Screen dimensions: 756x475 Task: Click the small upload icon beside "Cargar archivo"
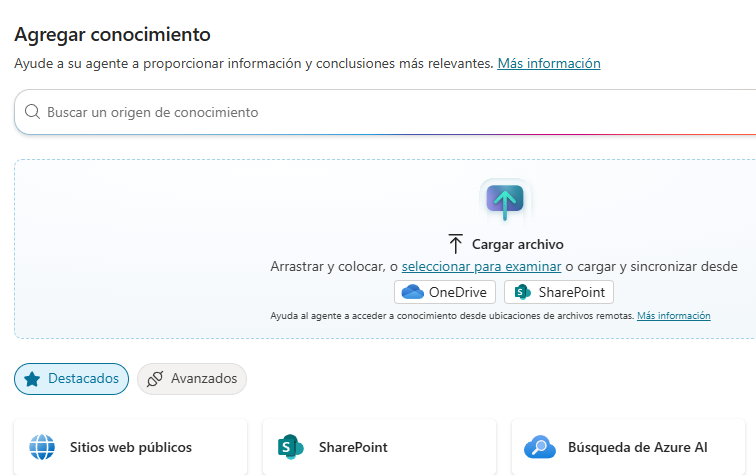click(456, 244)
